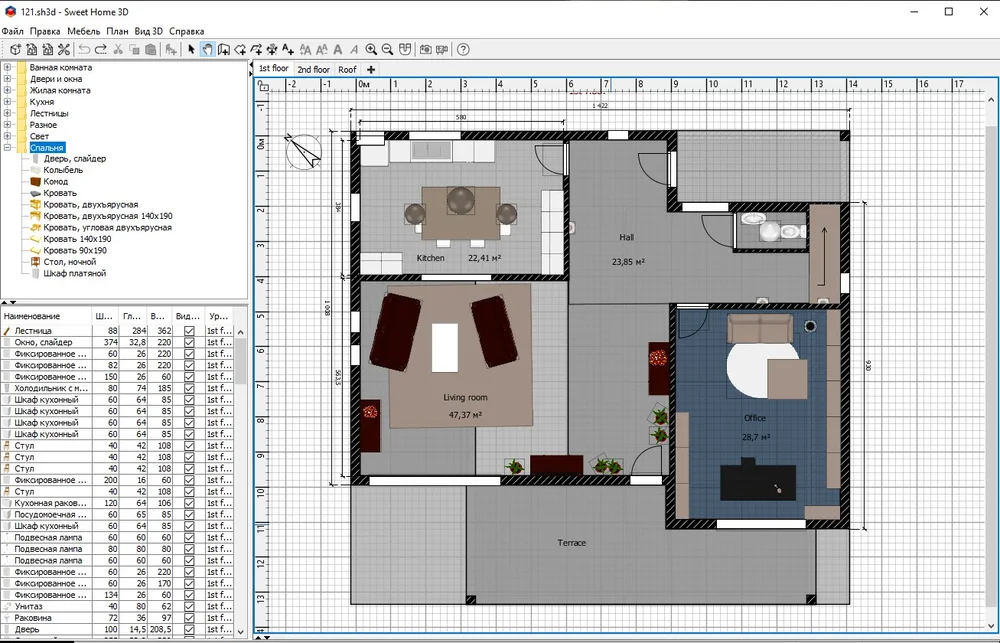
Task: Uncheck visibility of Холодильник furniture row
Action: tap(189, 388)
